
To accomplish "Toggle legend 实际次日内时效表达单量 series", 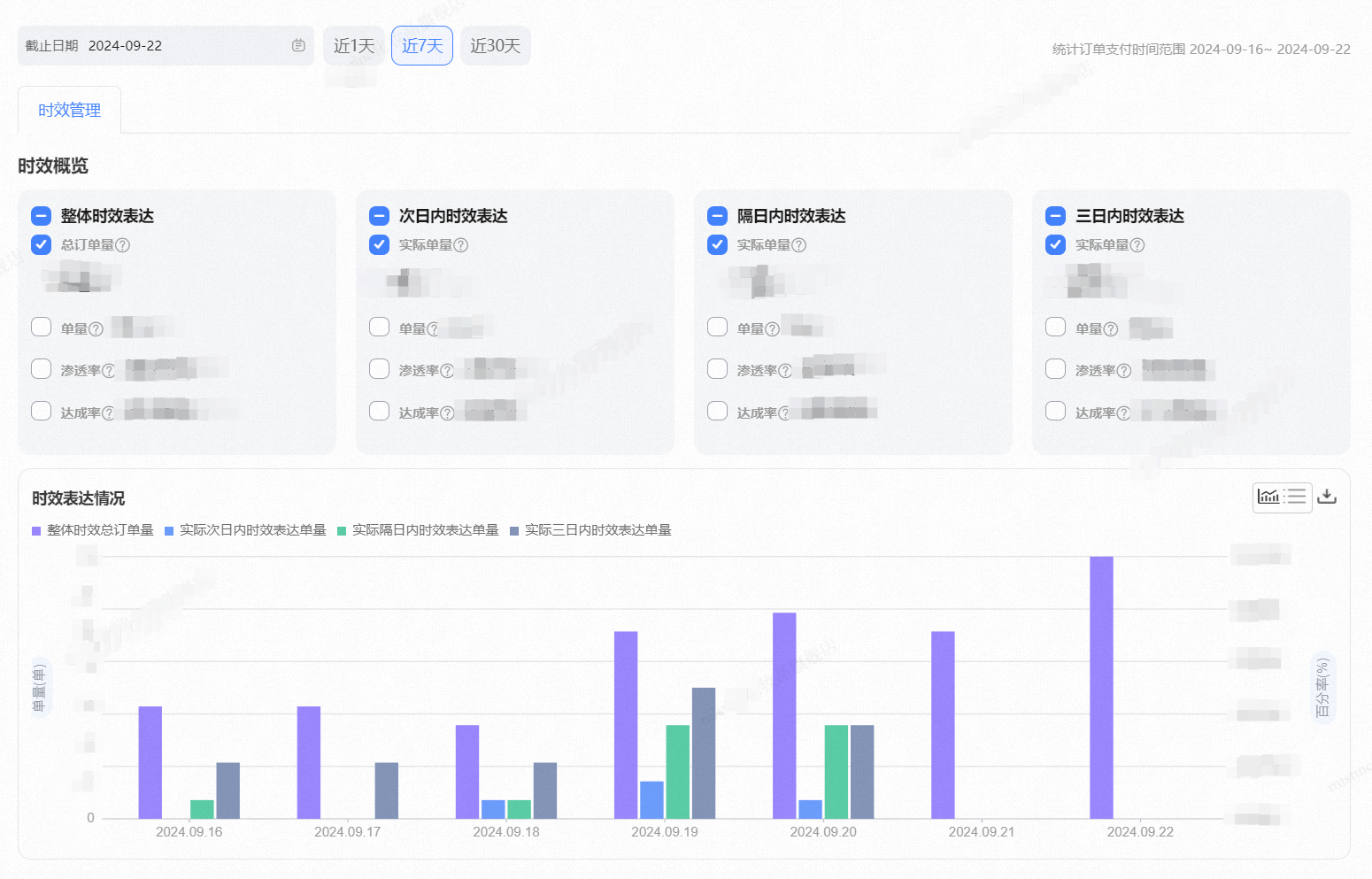I will pyautogui.click(x=245, y=530).
